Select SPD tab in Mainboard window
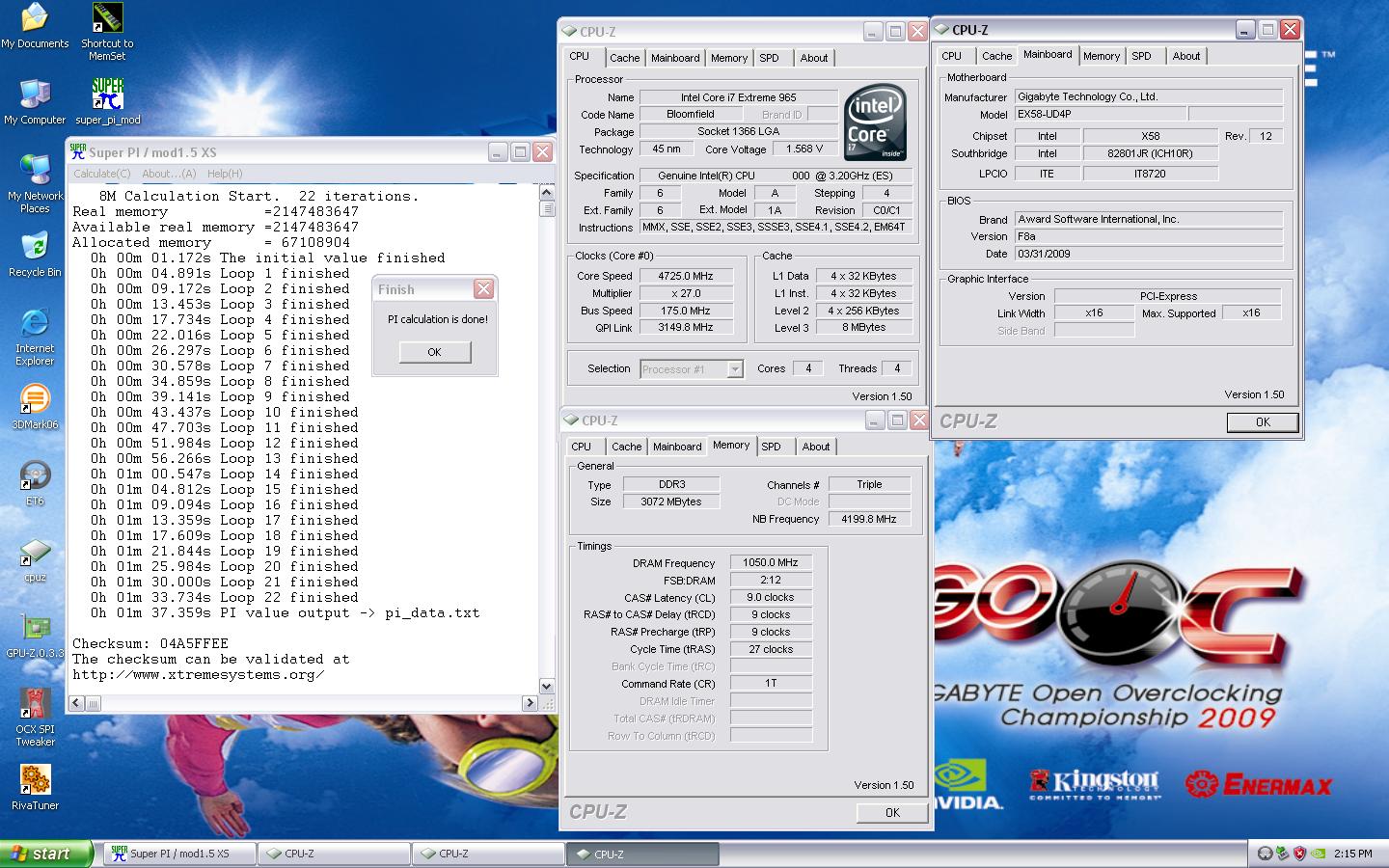This screenshot has width=1389, height=868. 1142,56
